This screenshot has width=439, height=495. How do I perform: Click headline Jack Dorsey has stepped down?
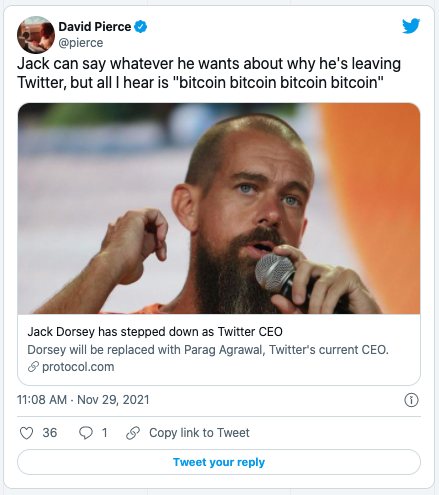click(x=155, y=332)
